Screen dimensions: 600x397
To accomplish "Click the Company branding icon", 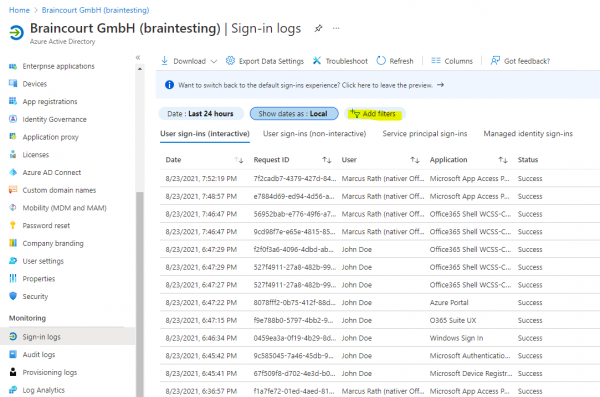I will pos(13,243).
